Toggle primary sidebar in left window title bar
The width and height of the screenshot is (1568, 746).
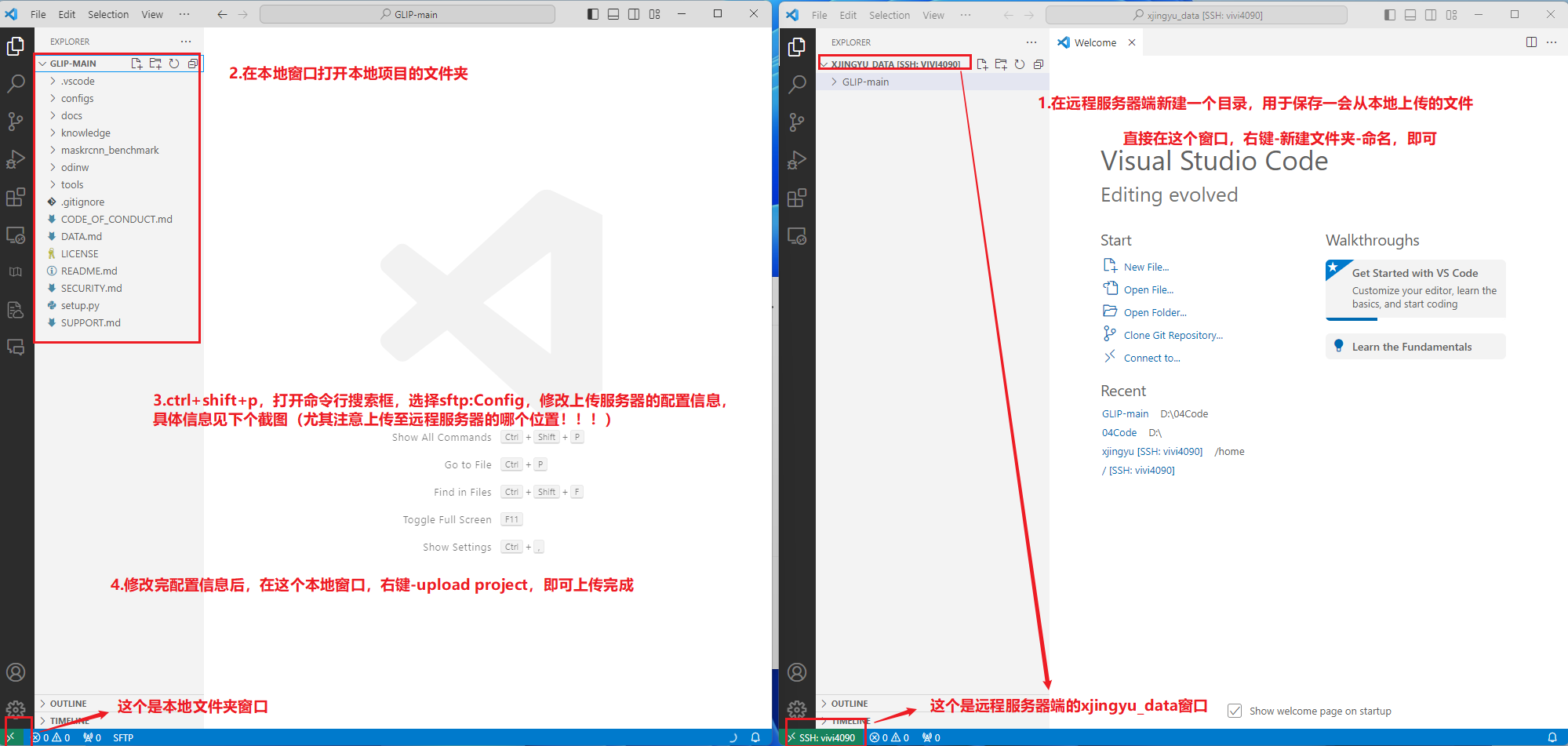[593, 14]
